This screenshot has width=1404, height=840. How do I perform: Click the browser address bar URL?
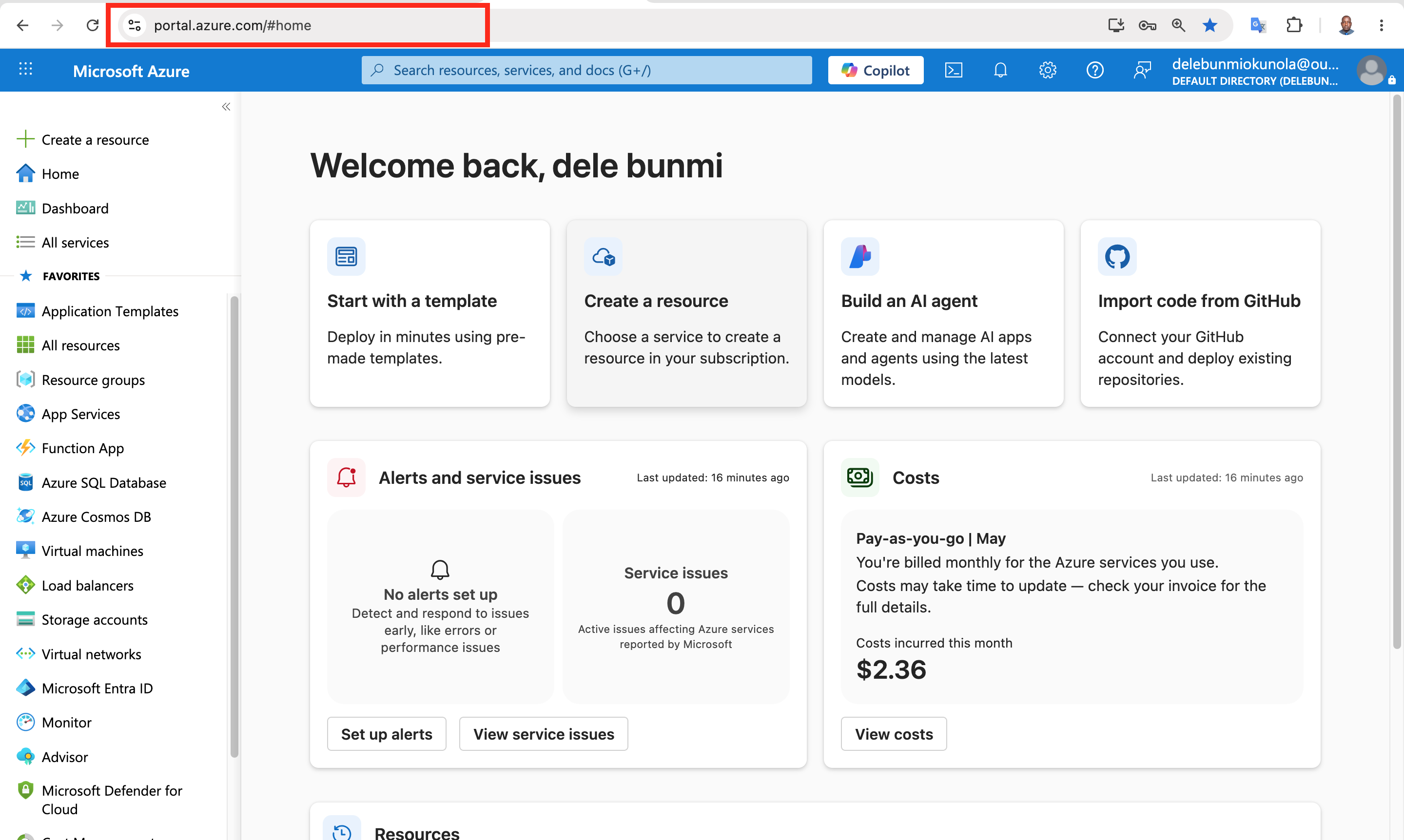232,25
